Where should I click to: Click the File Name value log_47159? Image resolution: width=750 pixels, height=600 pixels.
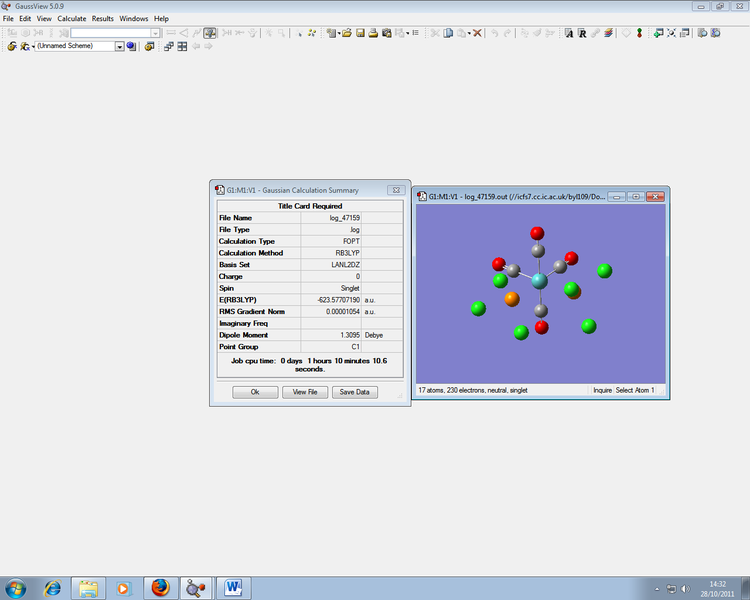coord(344,218)
